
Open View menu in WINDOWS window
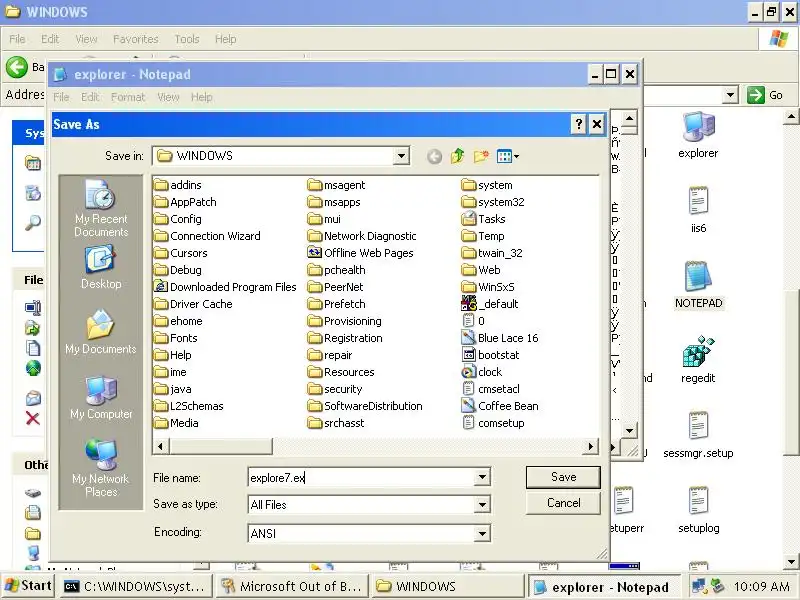(x=86, y=39)
